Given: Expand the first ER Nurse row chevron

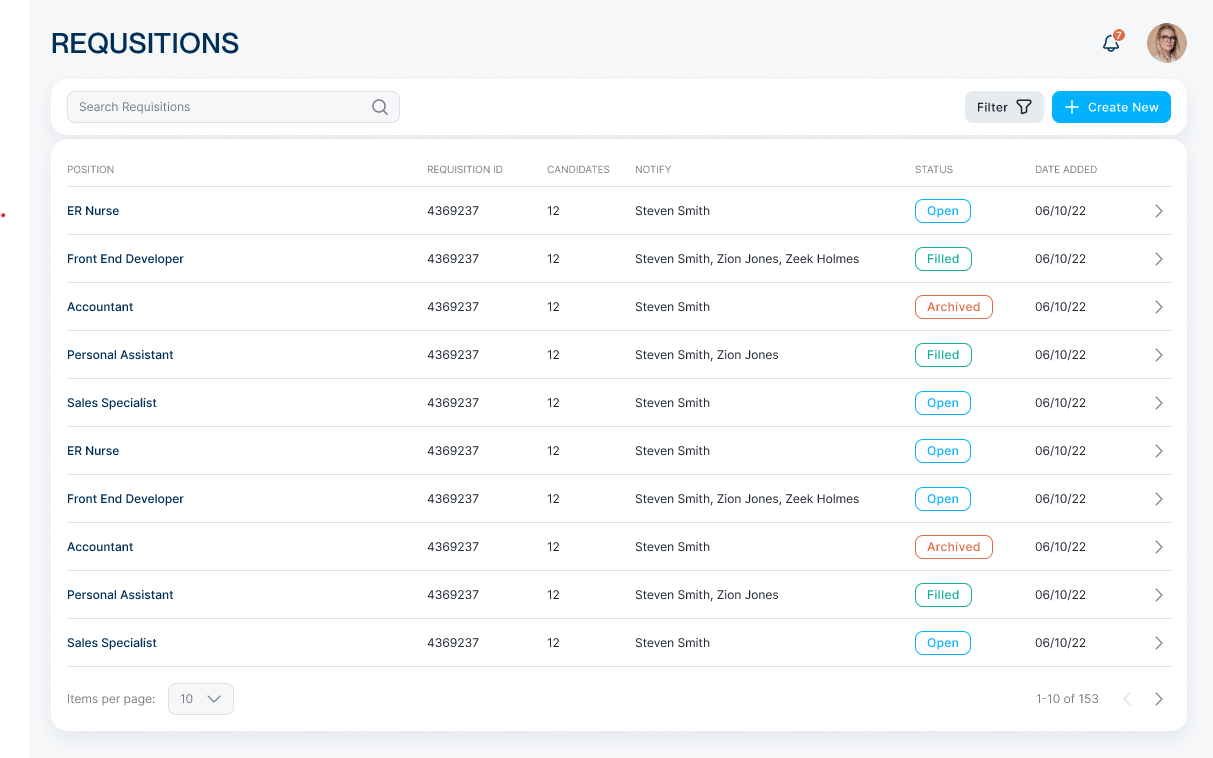Looking at the screenshot, I should (1159, 211).
